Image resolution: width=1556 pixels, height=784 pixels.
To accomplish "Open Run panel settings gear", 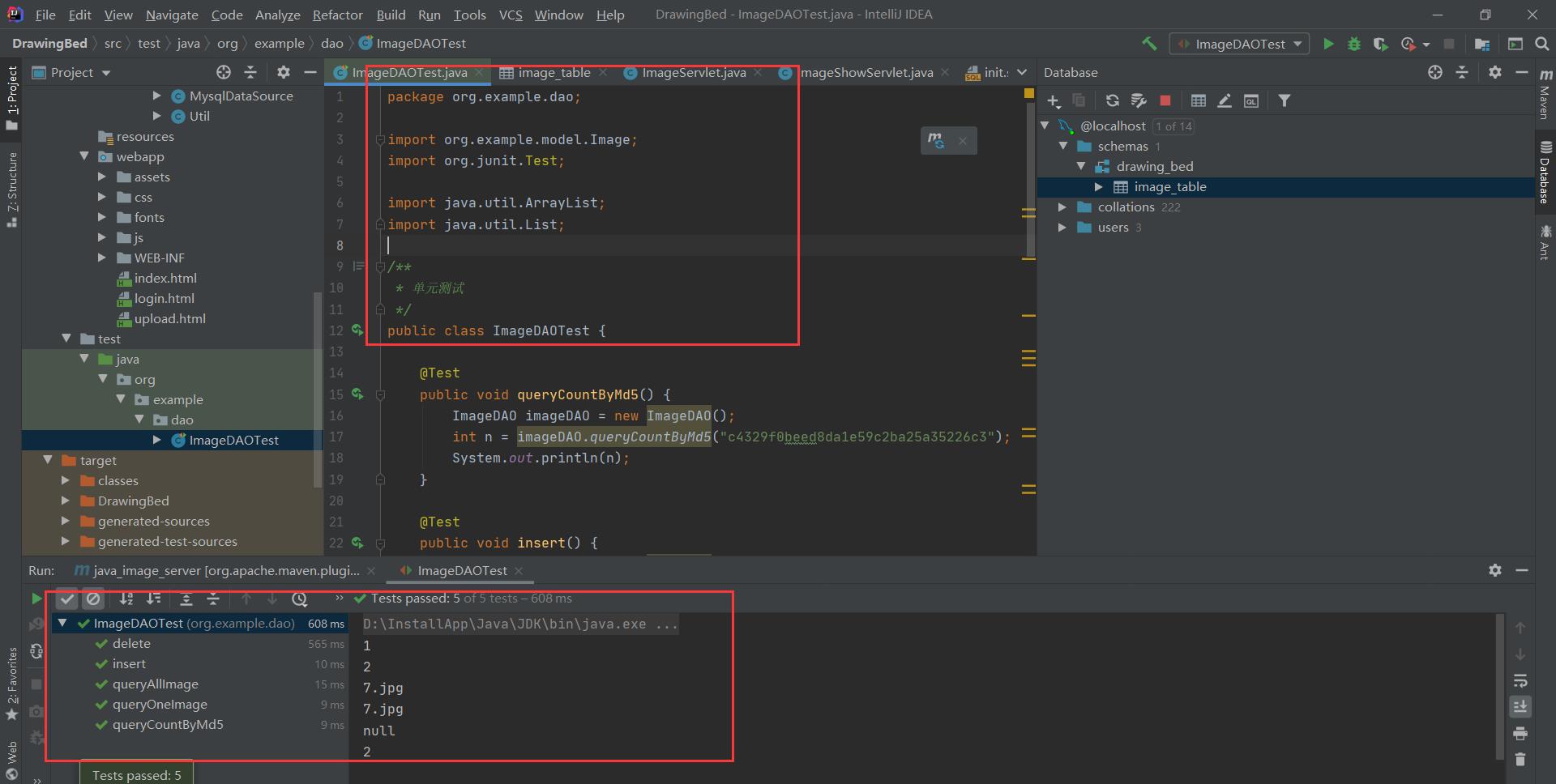I will 1495,570.
